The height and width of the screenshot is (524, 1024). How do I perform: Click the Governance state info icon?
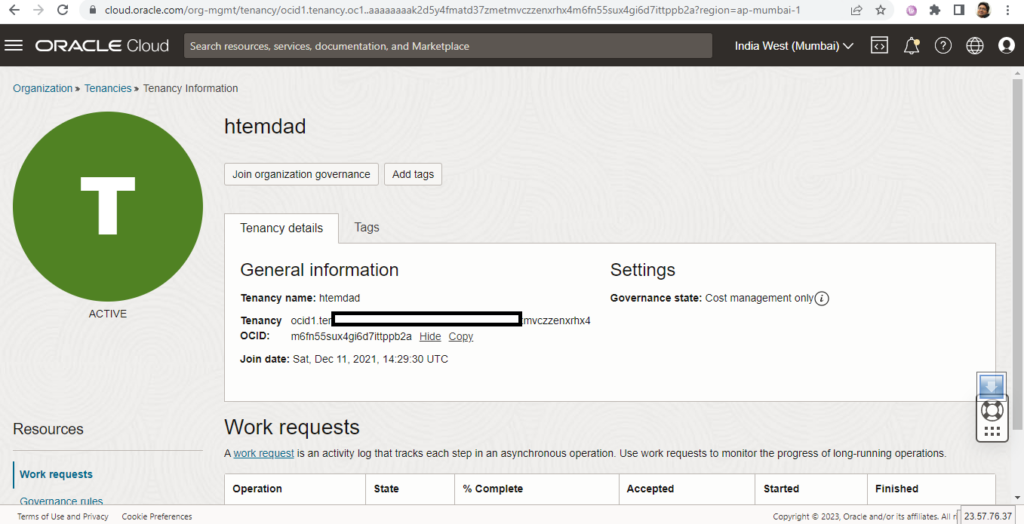pyautogui.click(x=822, y=299)
